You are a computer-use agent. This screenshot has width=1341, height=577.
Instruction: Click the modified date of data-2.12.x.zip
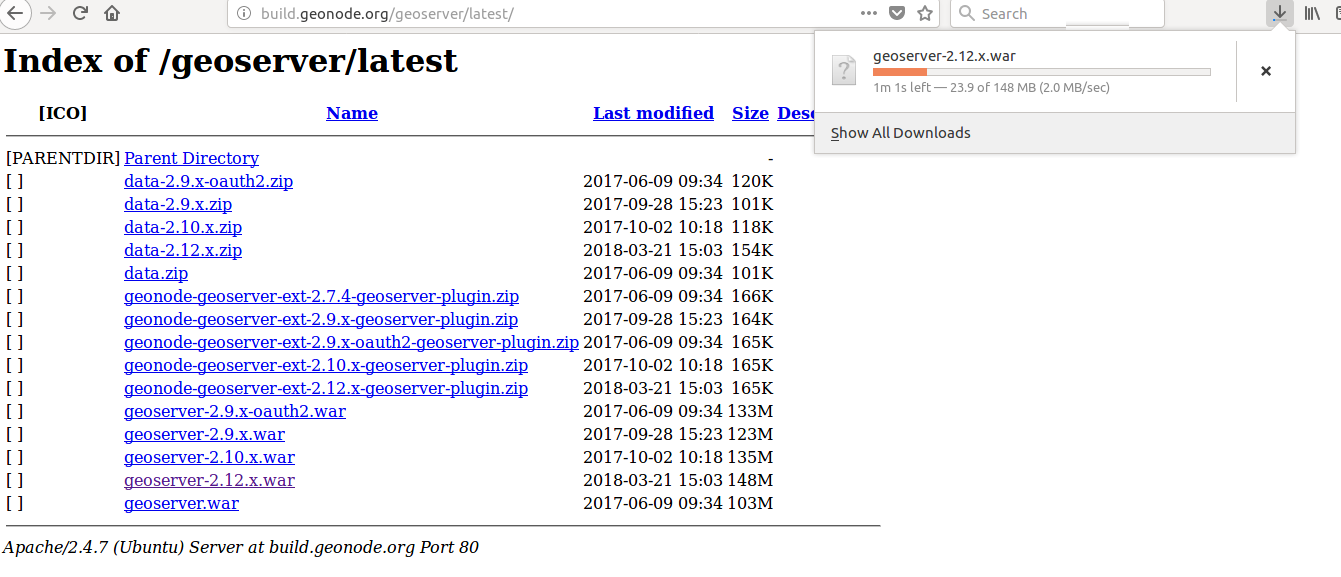tap(653, 250)
